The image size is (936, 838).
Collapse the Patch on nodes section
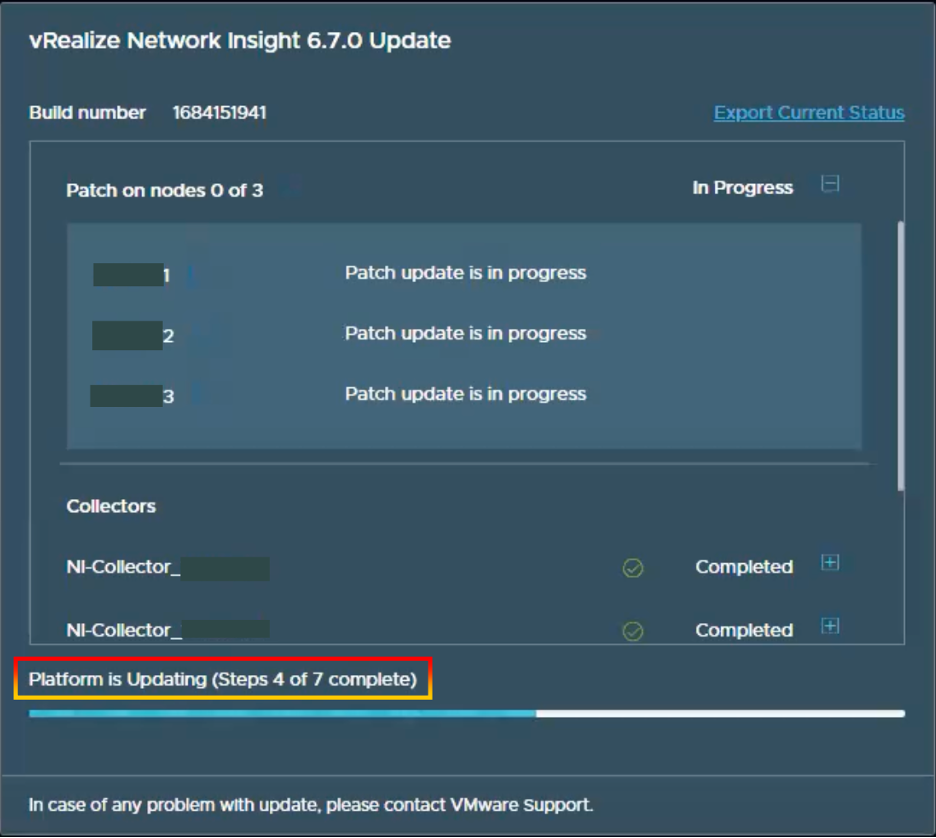point(830,183)
